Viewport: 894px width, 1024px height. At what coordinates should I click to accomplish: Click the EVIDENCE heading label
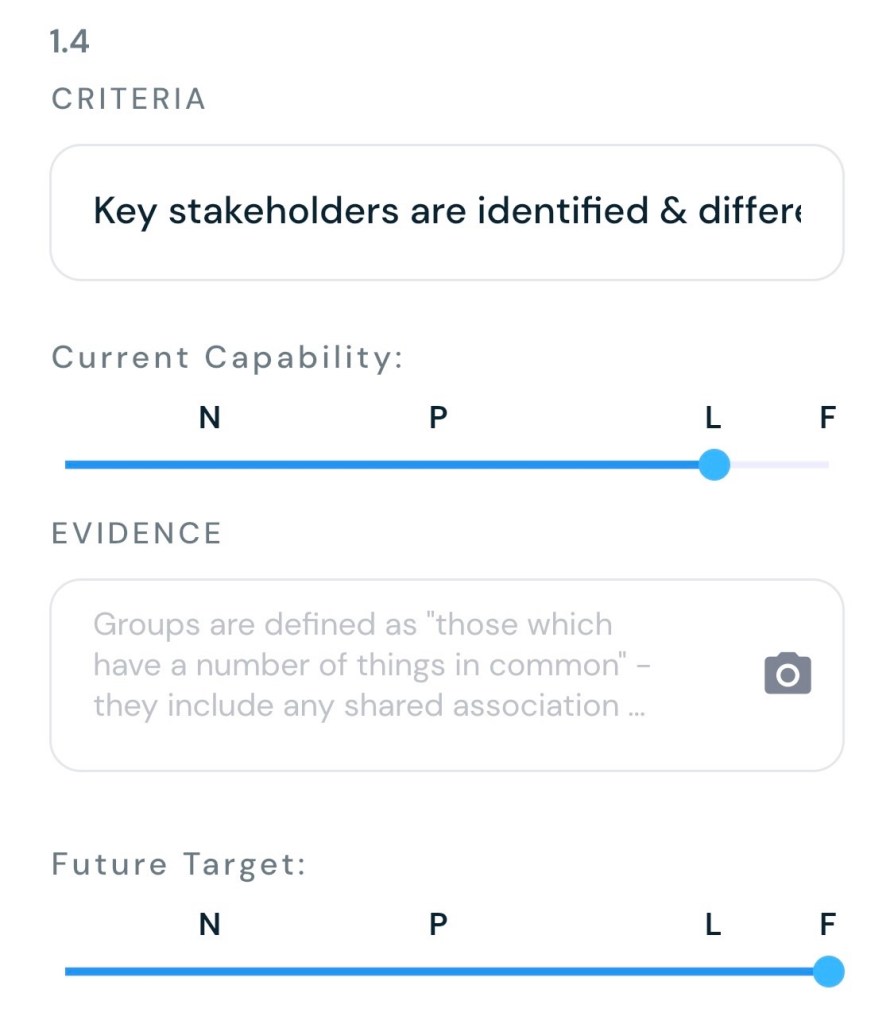point(136,534)
